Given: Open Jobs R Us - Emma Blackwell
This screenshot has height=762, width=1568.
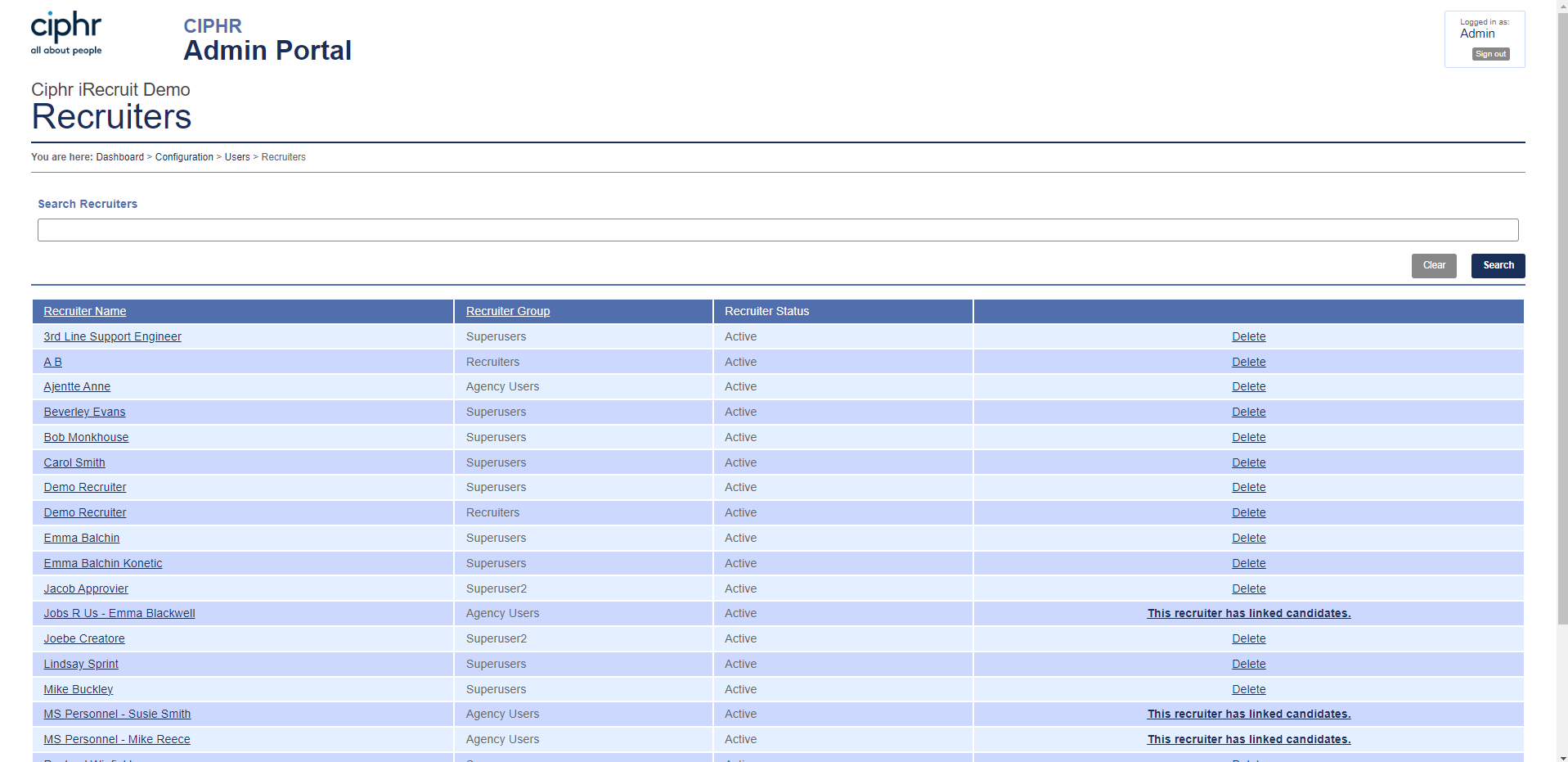Looking at the screenshot, I should point(119,613).
